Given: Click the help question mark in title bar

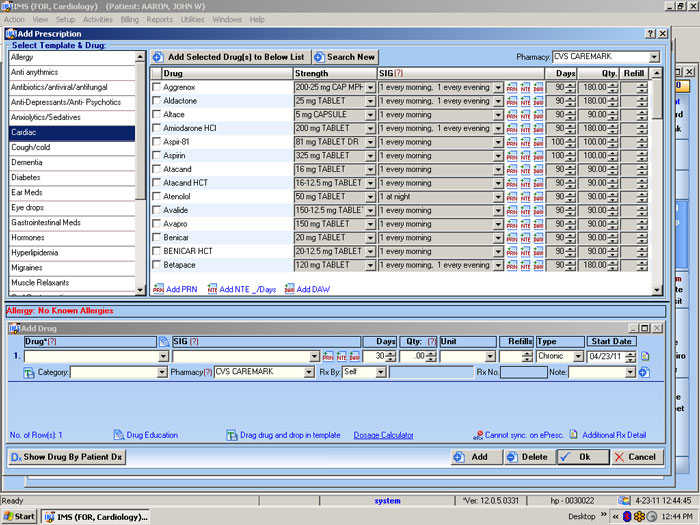Looking at the screenshot, I should (x=651, y=33).
